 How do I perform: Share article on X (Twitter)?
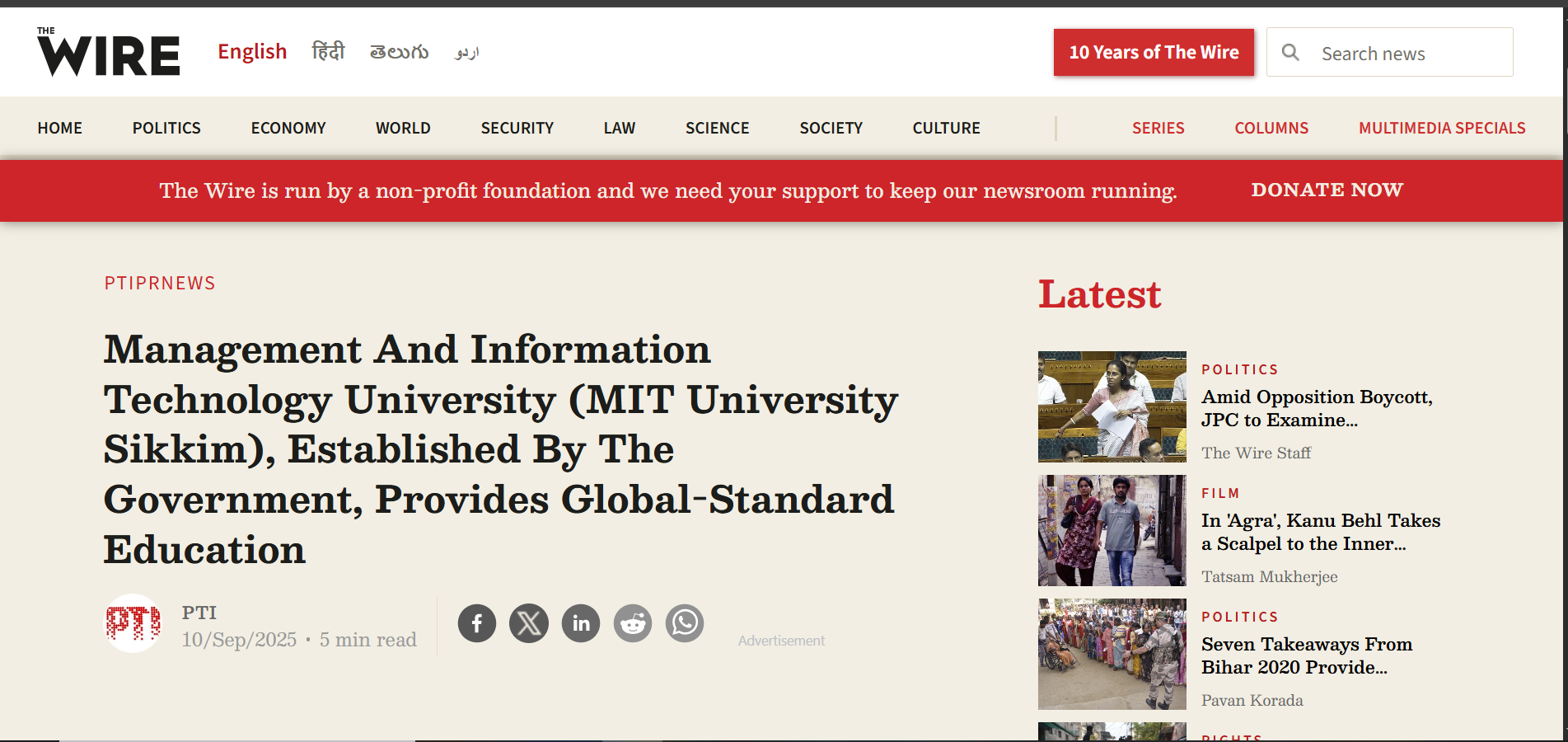pos(529,623)
